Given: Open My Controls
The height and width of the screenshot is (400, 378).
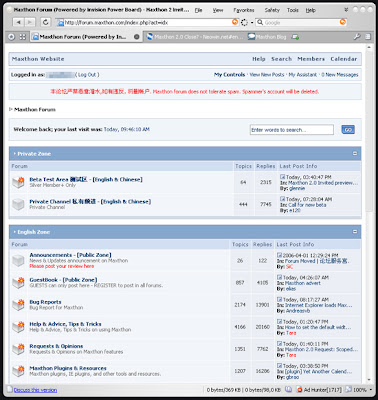Looking at the screenshot, I should 229,75.
